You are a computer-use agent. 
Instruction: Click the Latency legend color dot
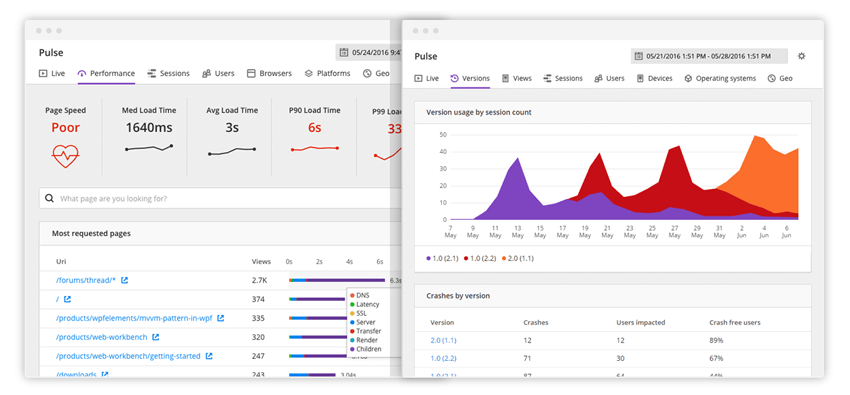pyautogui.click(x=352, y=305)
